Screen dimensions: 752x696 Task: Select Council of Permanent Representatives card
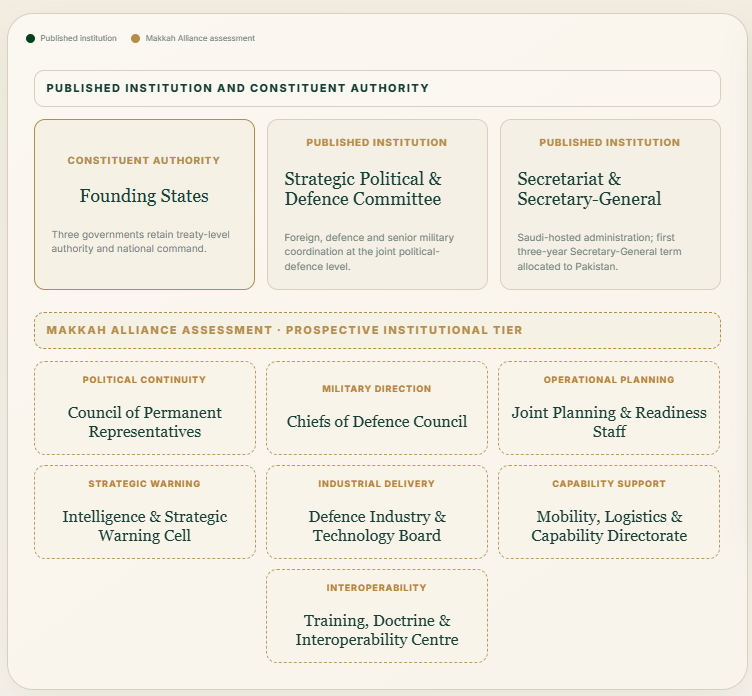144,408
